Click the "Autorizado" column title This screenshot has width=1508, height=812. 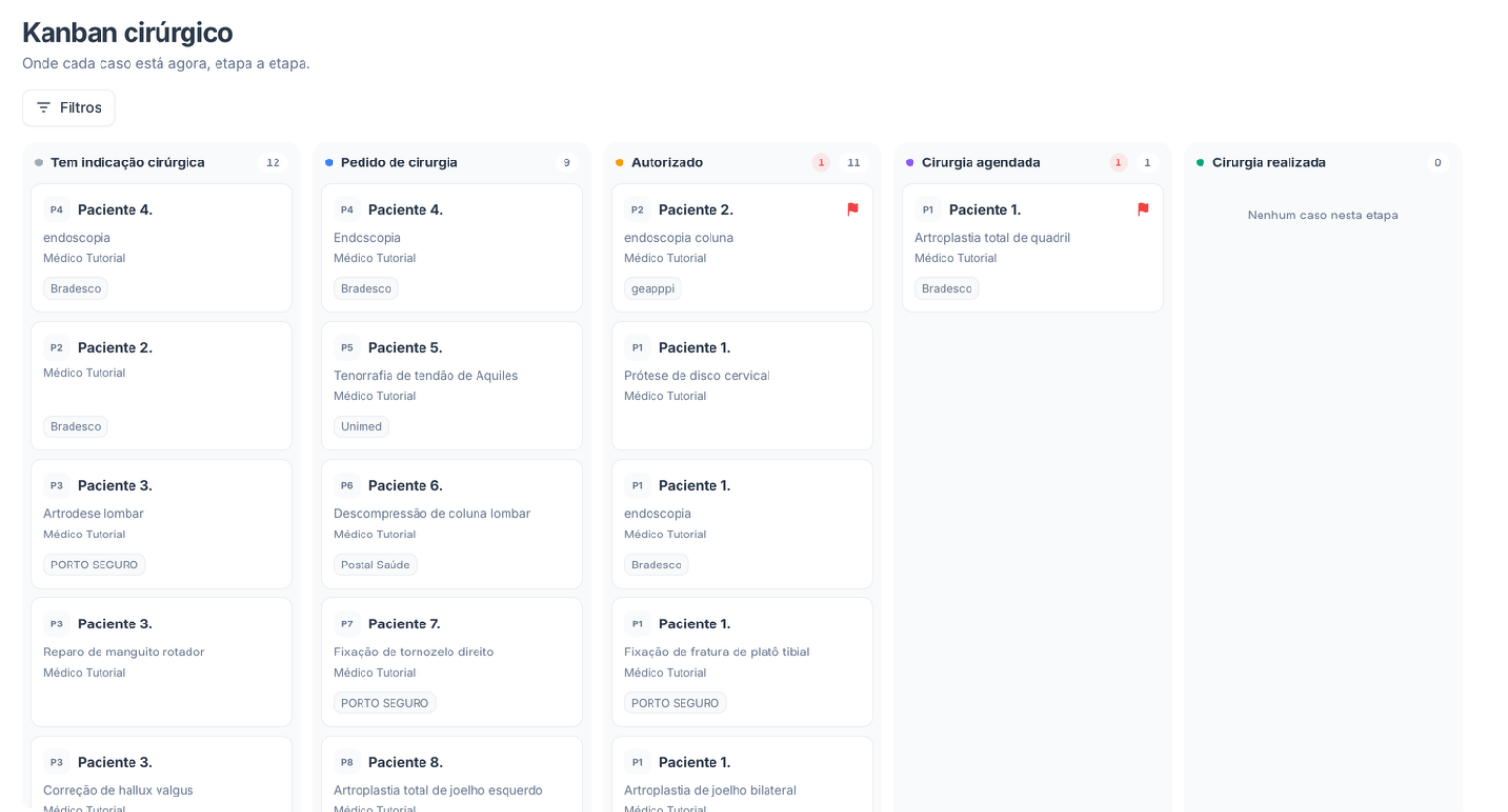tap(667, 162)
